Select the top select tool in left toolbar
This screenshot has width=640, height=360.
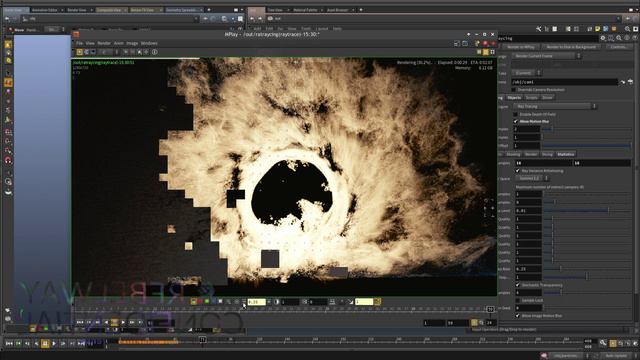8,44
